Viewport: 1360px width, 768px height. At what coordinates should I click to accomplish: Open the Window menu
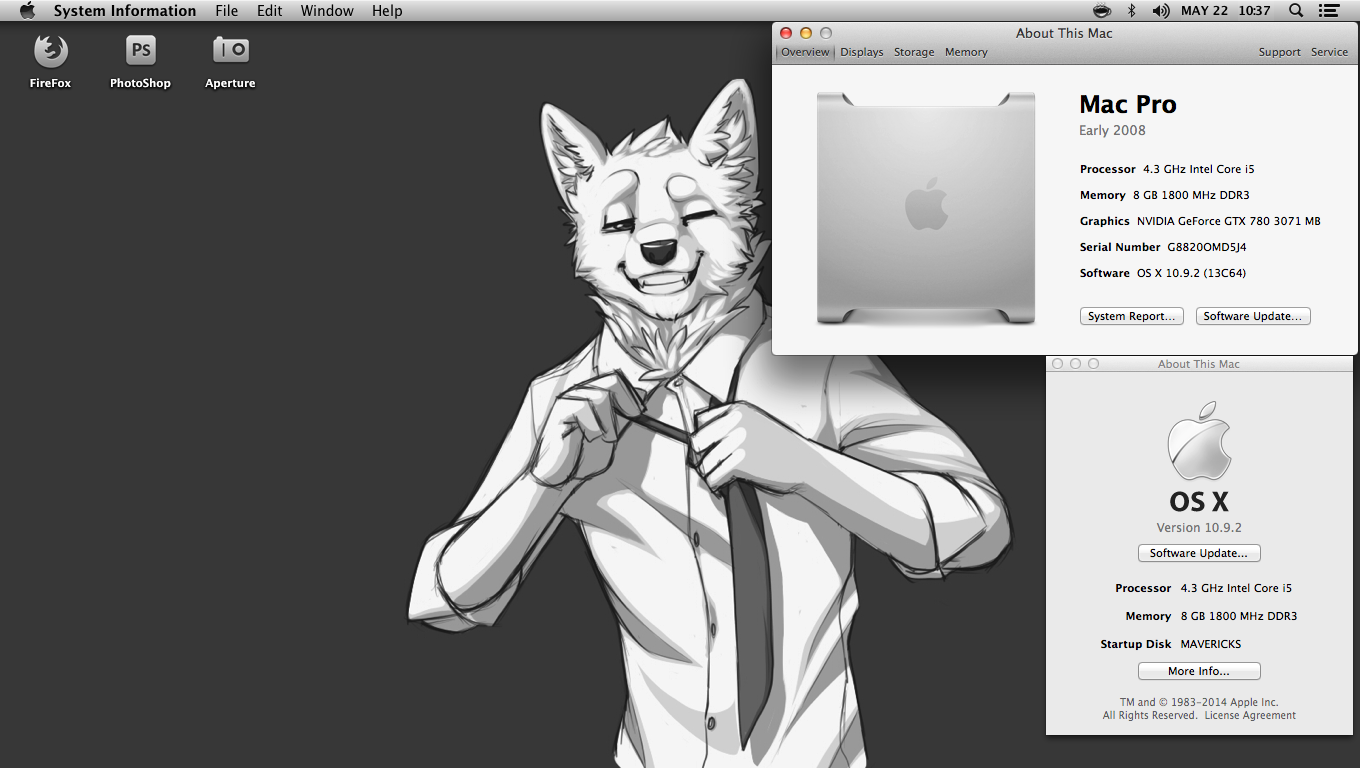327,11
